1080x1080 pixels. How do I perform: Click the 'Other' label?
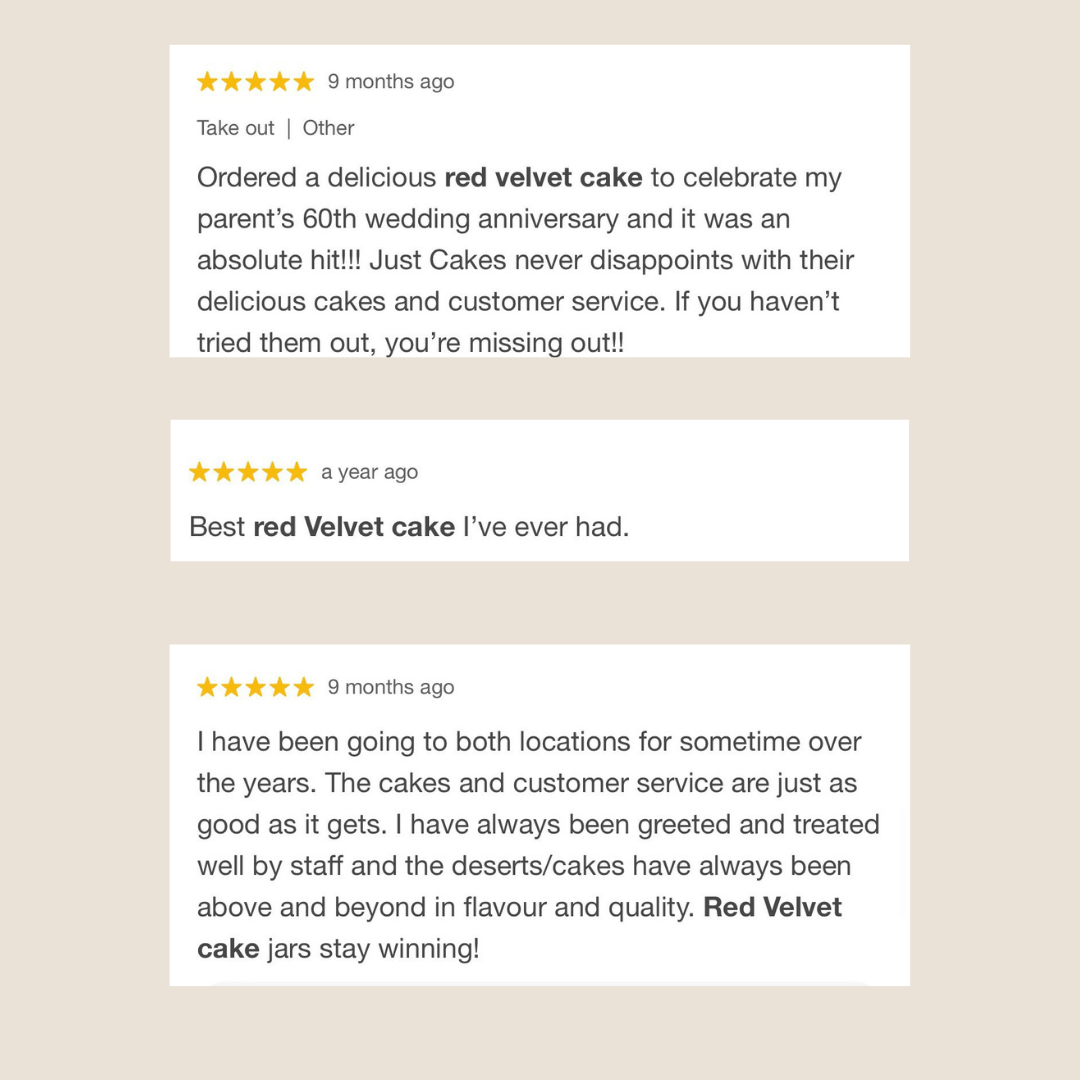click(x=329, y=128)
